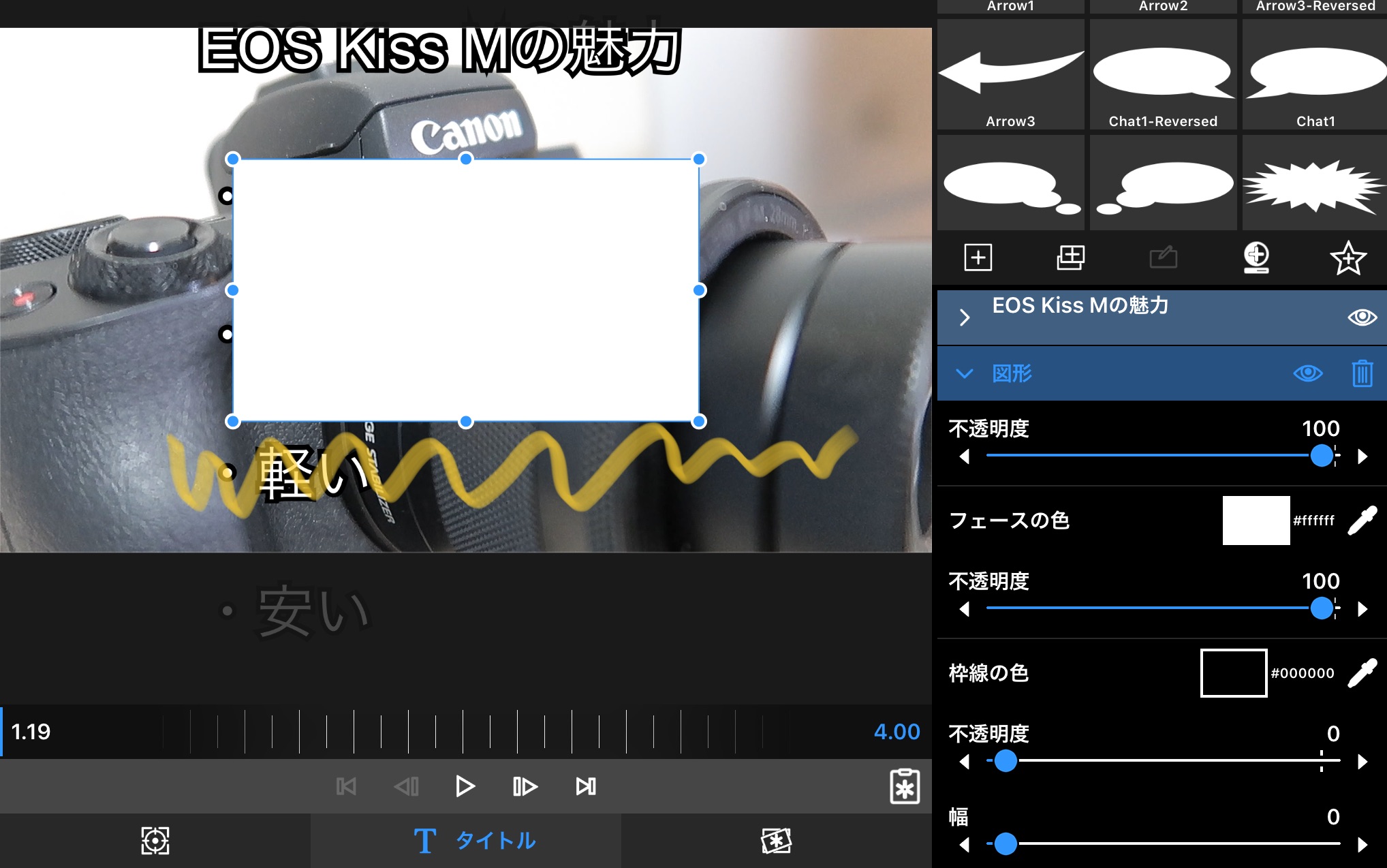Choose the Chat1 speech bubble shape
This screenshot has height=868, width=1387.
[1315, 74]
